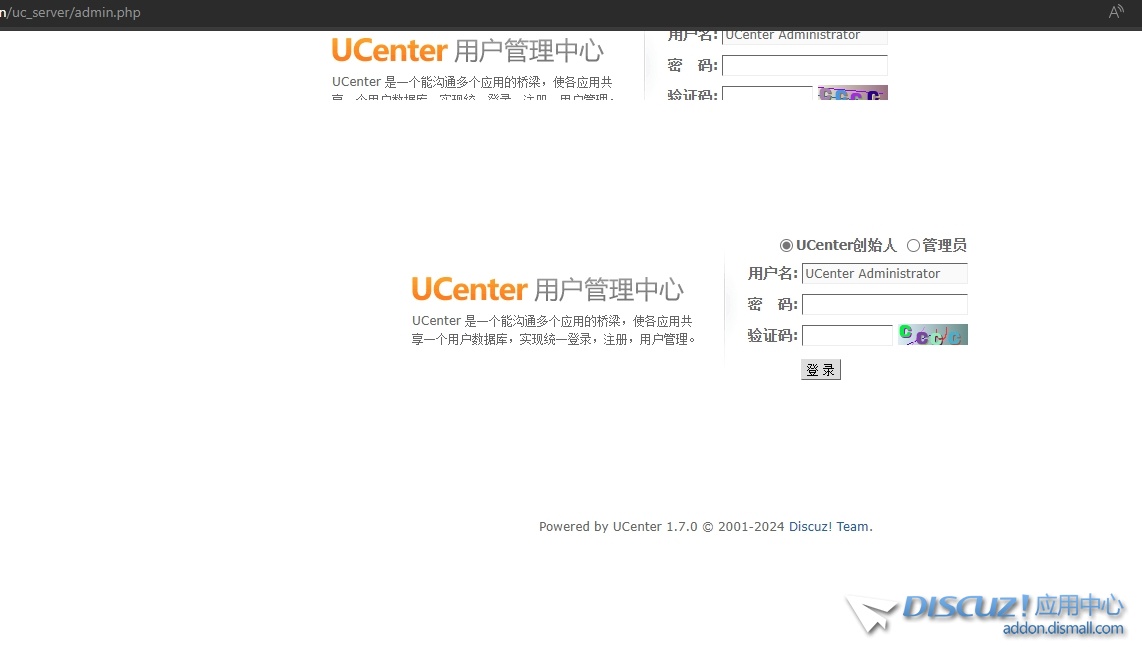Click the orange UCenter logo above 登录 description
The image size is (1142, 654).
[469, 290]
